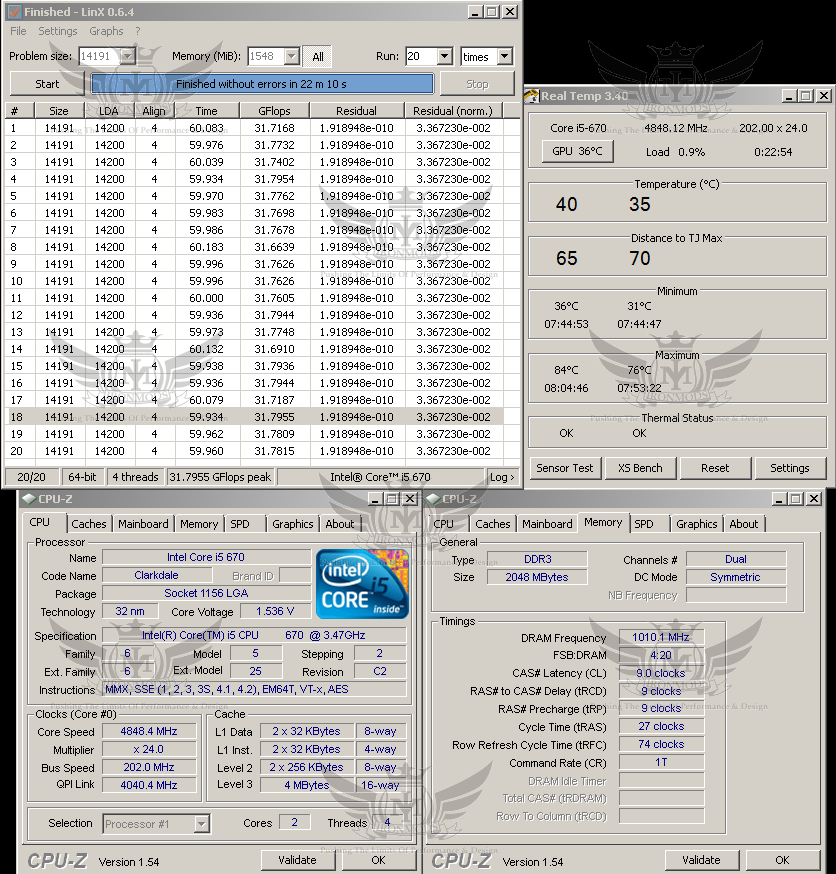This screenshot has width=836, height=874.
Task: Switch to Caches tab in left CPU-Z
Action: (89, 524)
